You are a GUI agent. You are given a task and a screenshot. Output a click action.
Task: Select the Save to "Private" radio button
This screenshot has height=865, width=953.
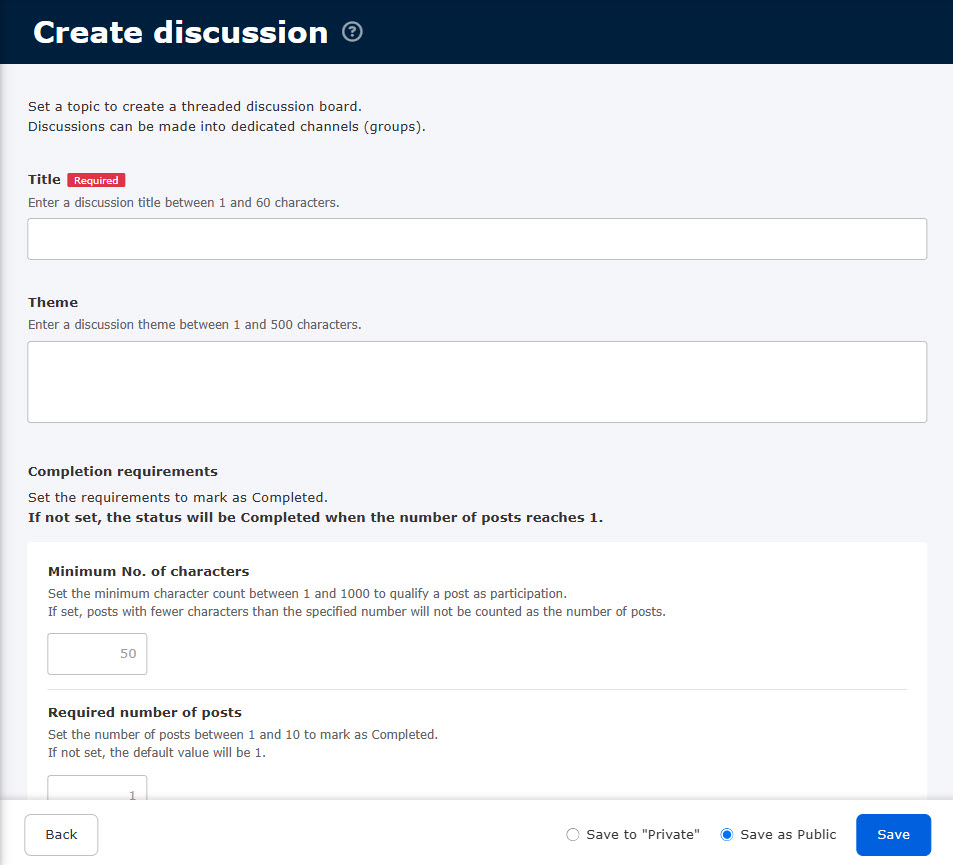[x=572, y=835]
